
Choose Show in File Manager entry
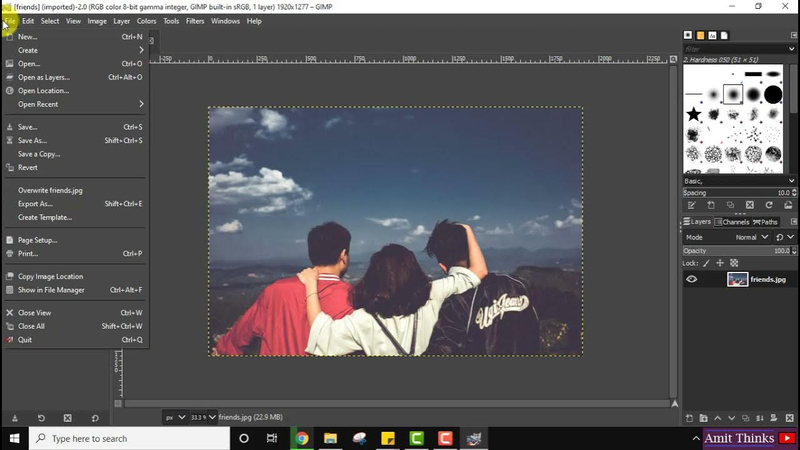click(75, 290)
